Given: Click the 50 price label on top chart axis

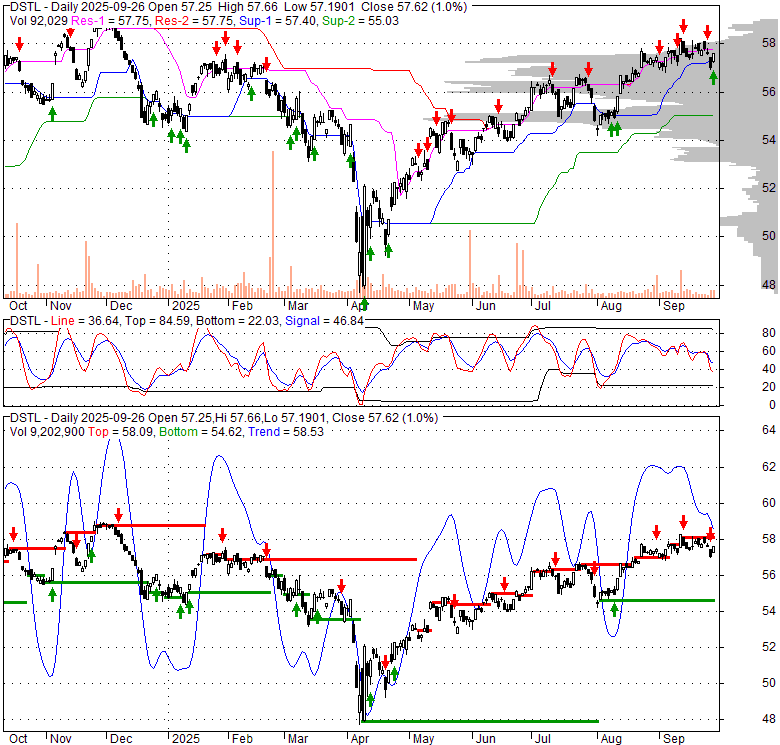Looking at the screenshot, I should point(769,235).
